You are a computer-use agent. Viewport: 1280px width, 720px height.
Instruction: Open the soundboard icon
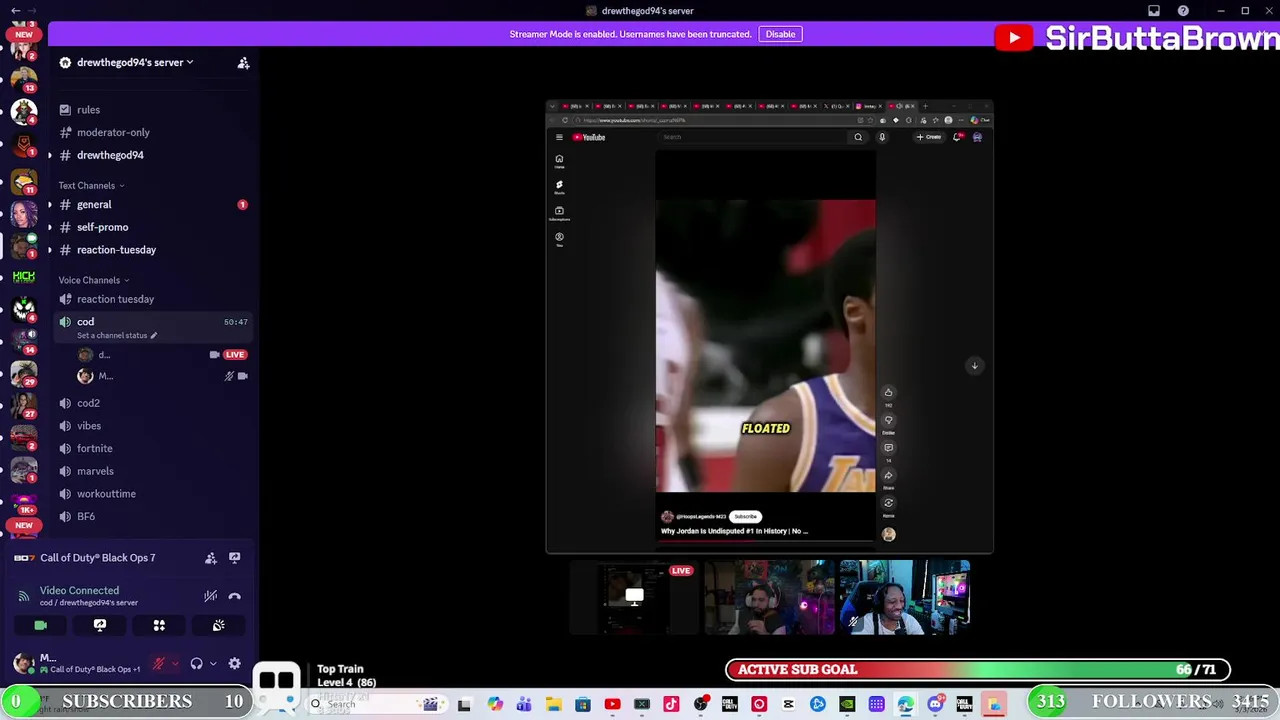coord(219,625)
